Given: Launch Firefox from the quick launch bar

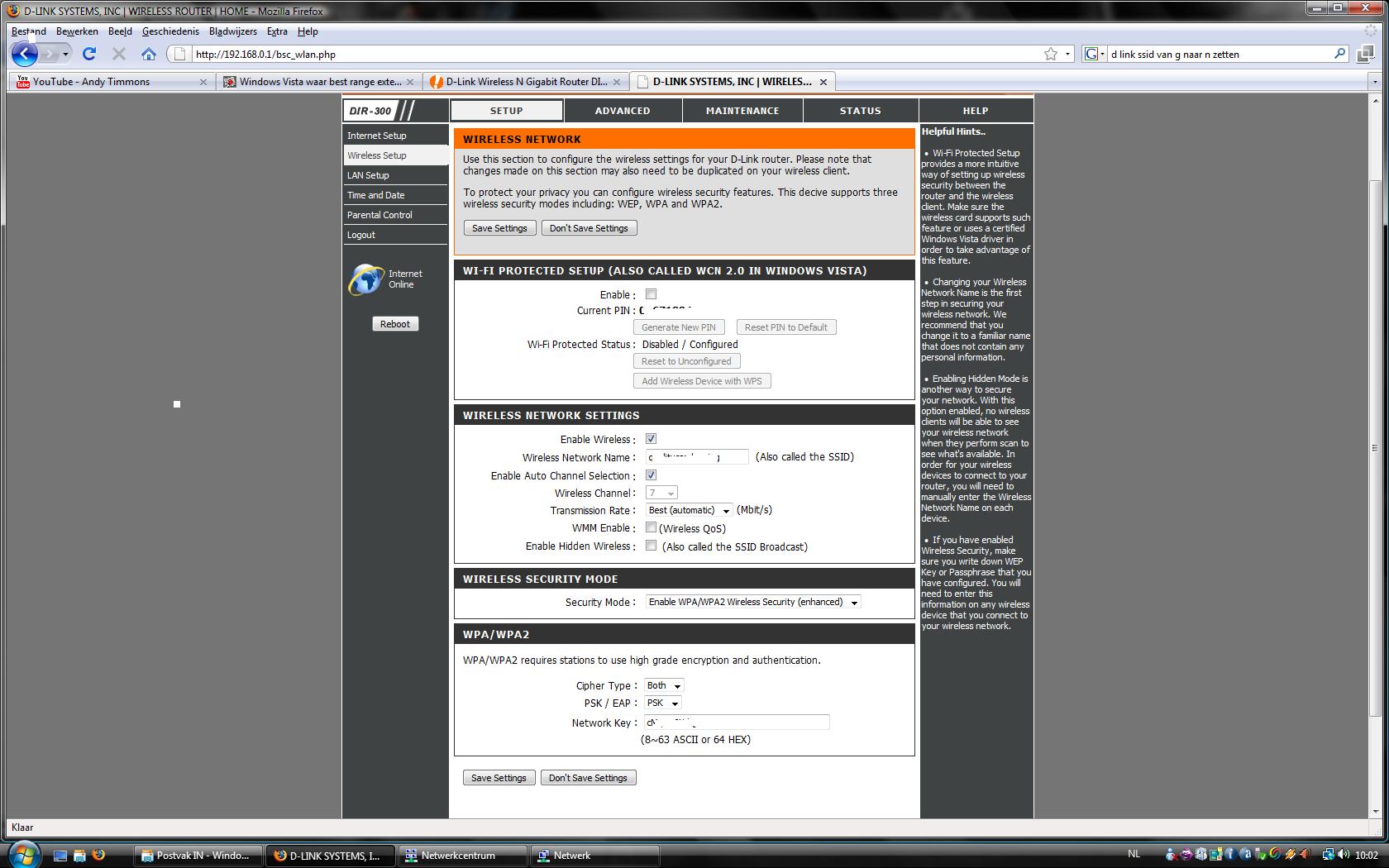Looking at the screenshot, I should pyautogui.click(x=98, y=856).
